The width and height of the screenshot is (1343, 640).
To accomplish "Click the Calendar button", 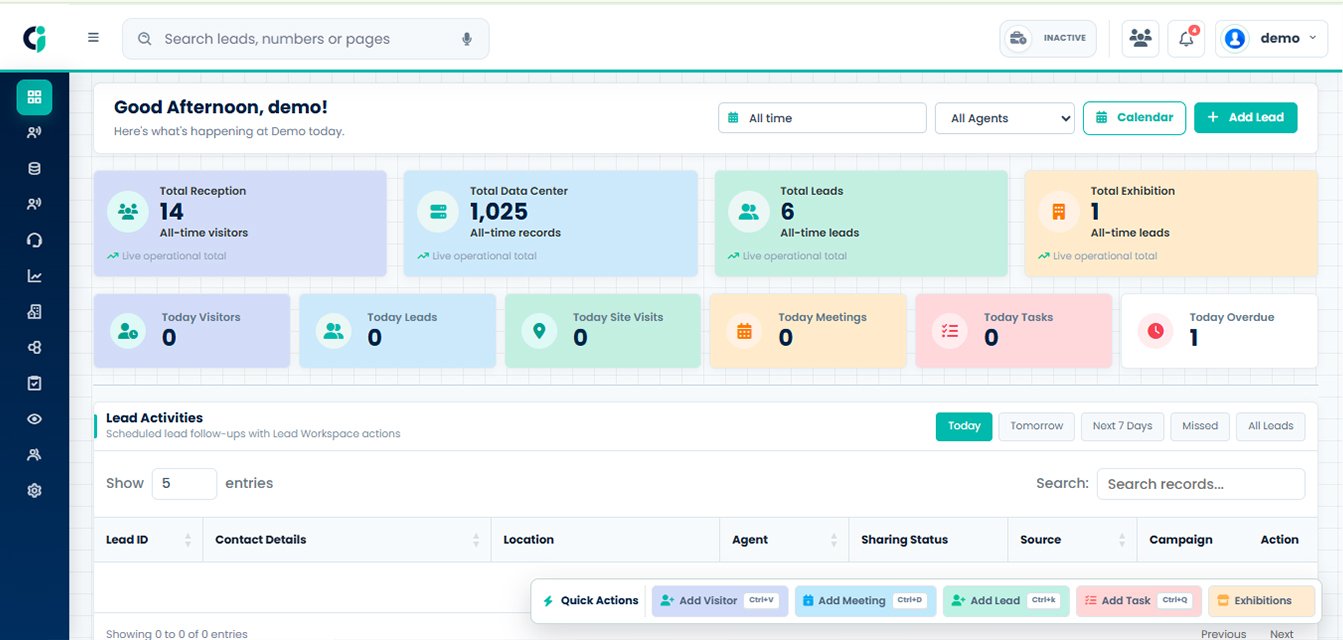I will click(x=1134, y=118).
